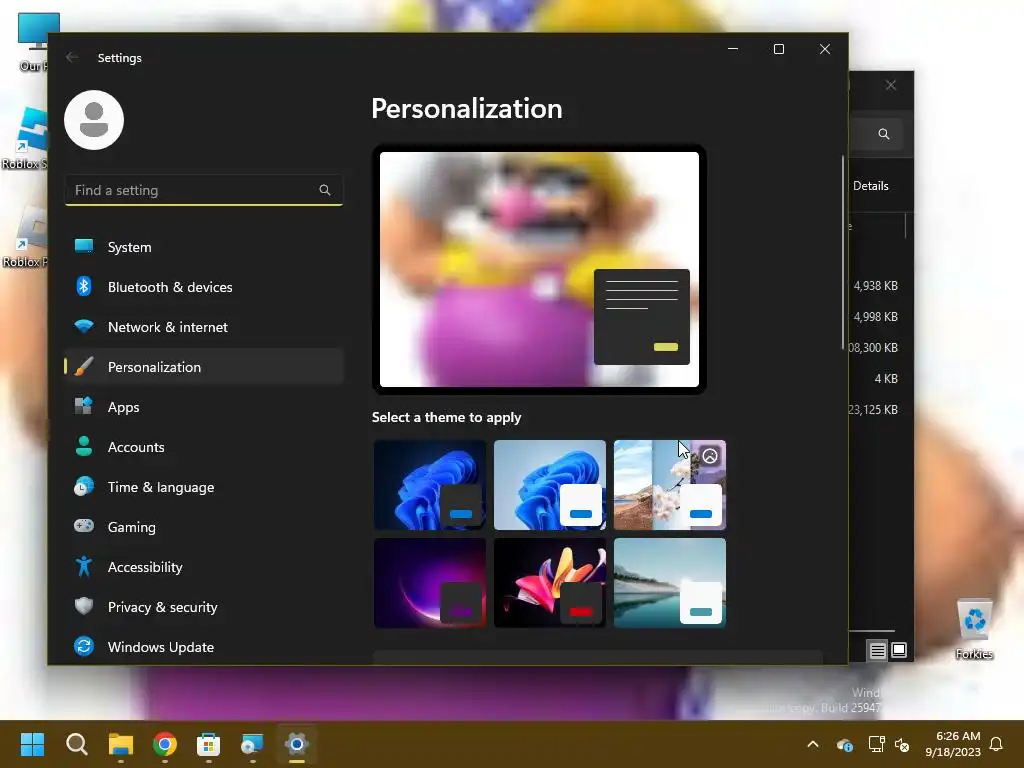Open Microsoft Store from taskbar
Screen dimensions: 1024x768
[x=208, y=744]
